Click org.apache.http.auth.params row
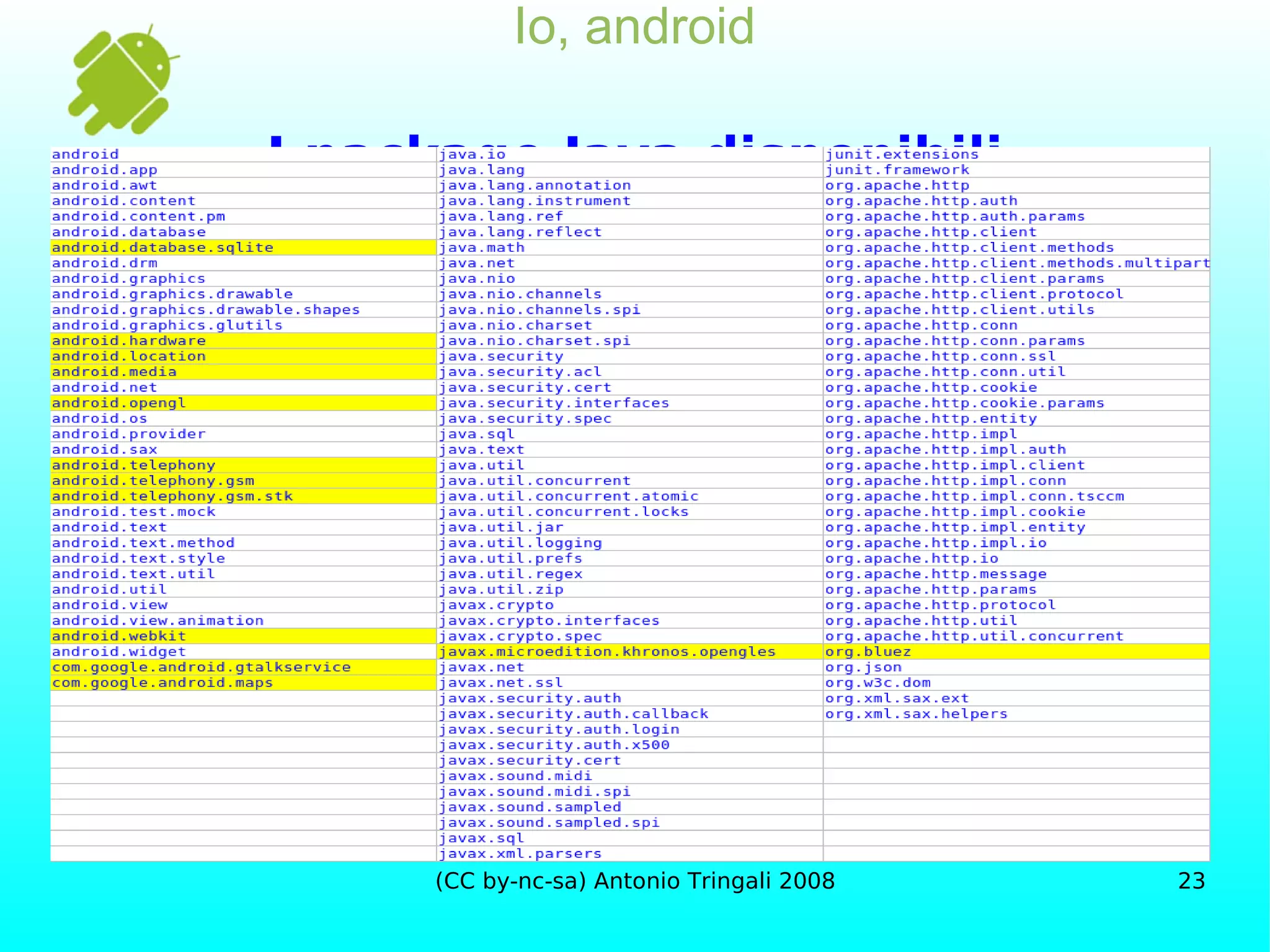1270x952 pixels. tap(1016, 216)
